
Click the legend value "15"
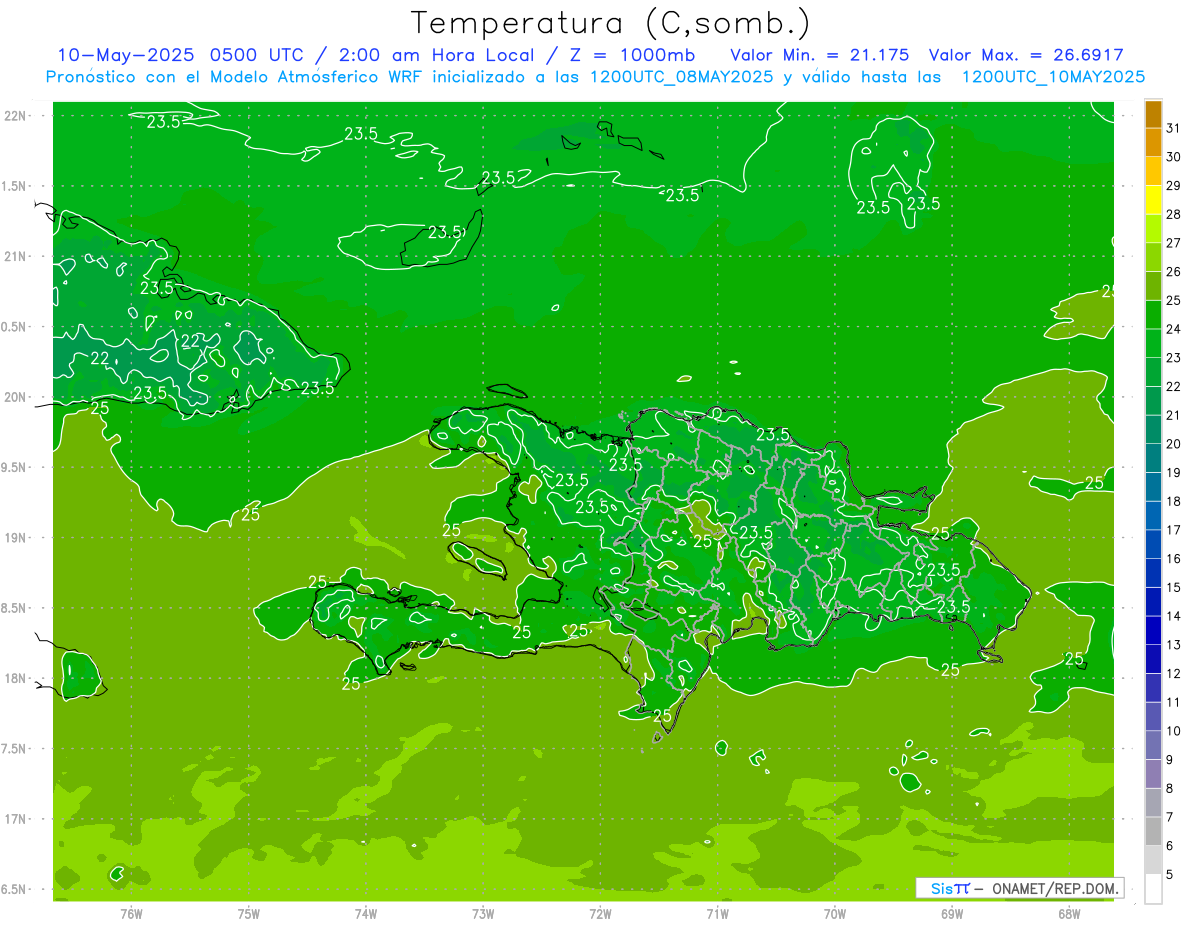point(1173,587)
